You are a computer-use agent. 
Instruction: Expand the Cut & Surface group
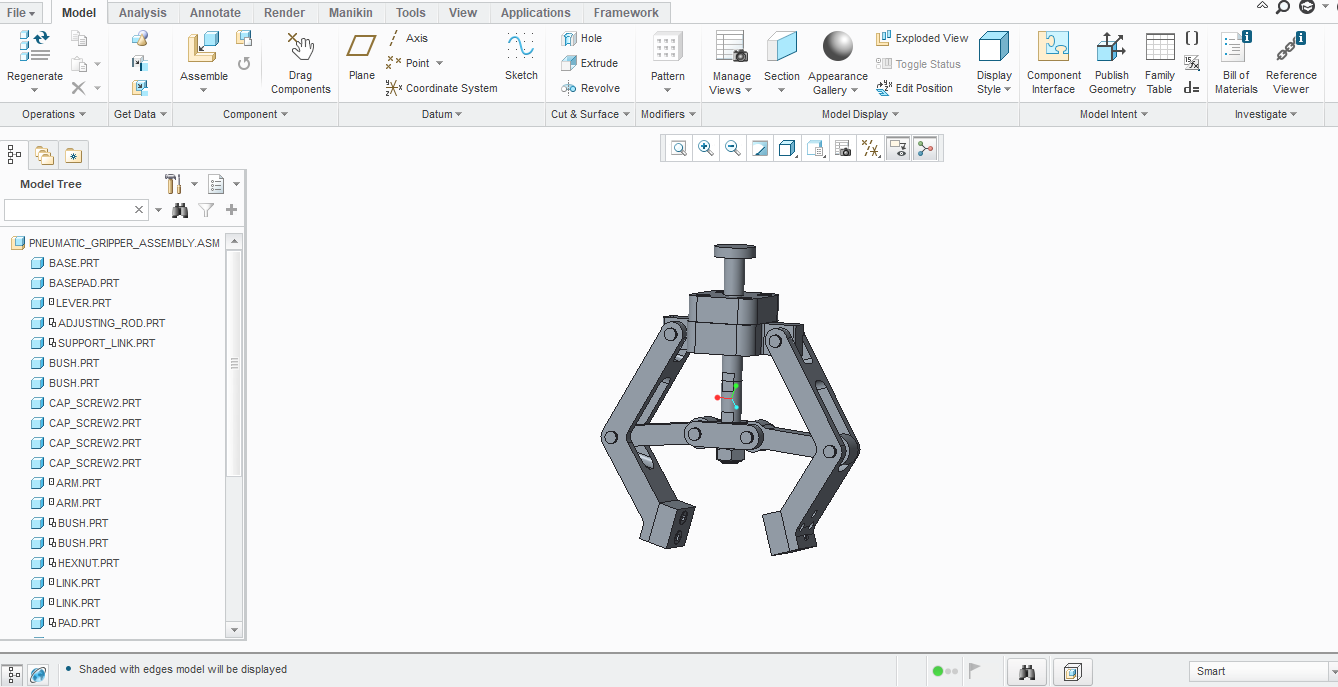point(591,114)
